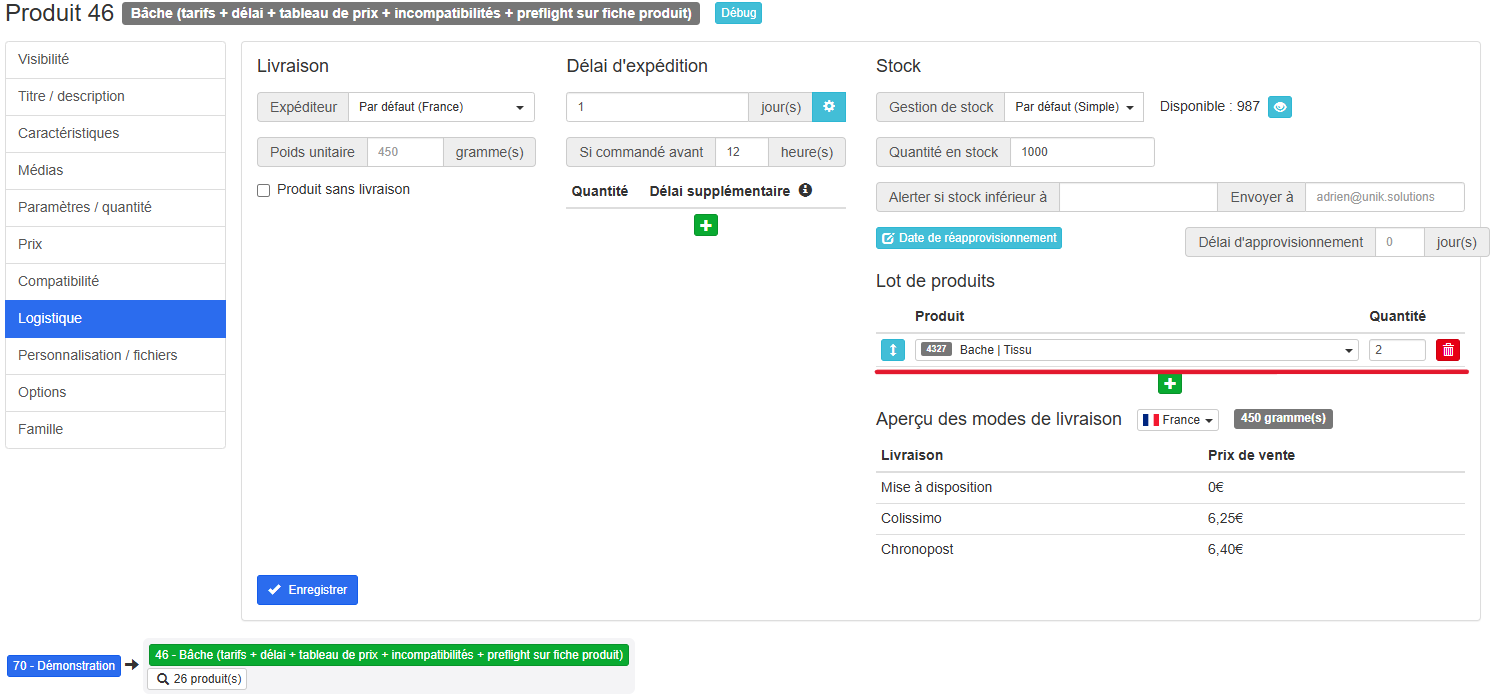The height and width of the screenshot is (697, 1490).
Task: Expand the Bache | Tissu product selector
Action: tap(1136, 350)
